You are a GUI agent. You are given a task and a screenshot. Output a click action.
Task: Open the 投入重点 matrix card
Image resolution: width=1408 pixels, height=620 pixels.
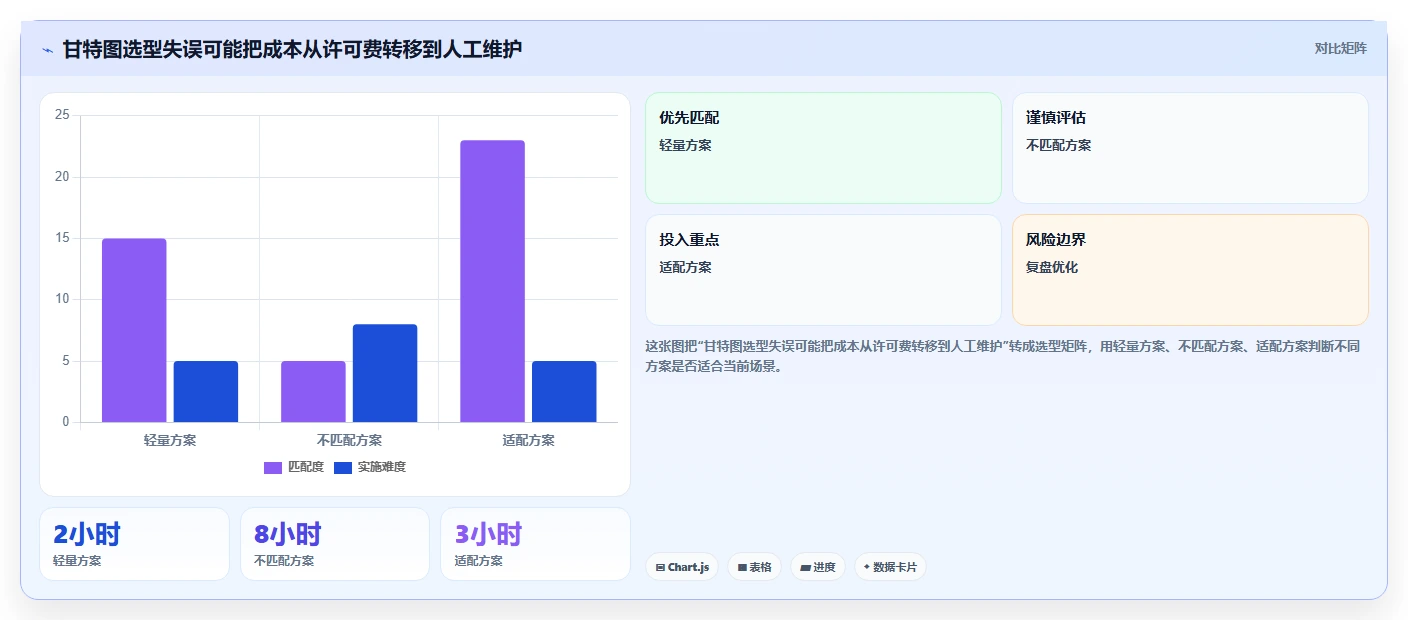(x=823, y=270)
